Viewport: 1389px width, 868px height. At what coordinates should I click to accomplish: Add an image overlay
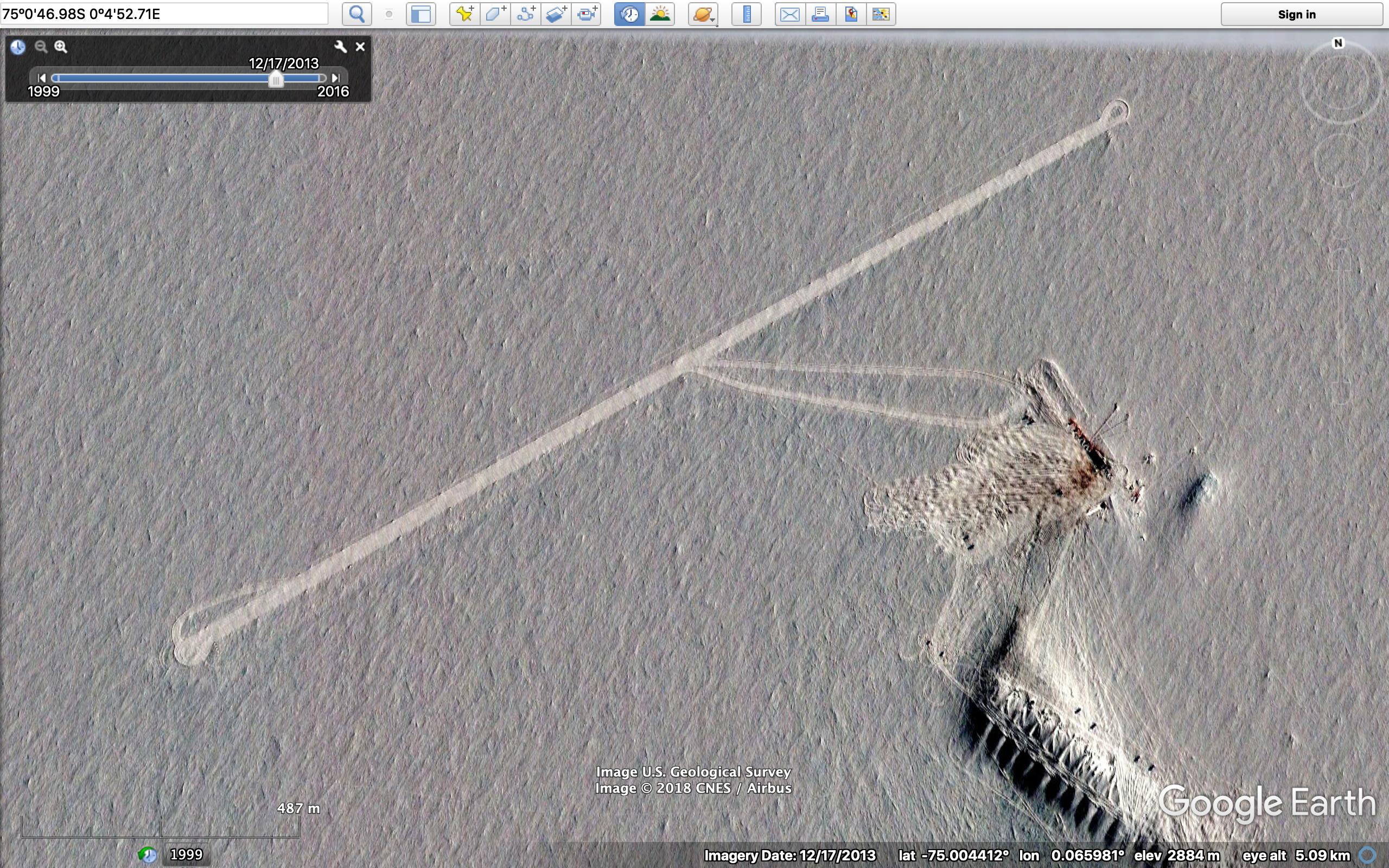pos(556,14)
